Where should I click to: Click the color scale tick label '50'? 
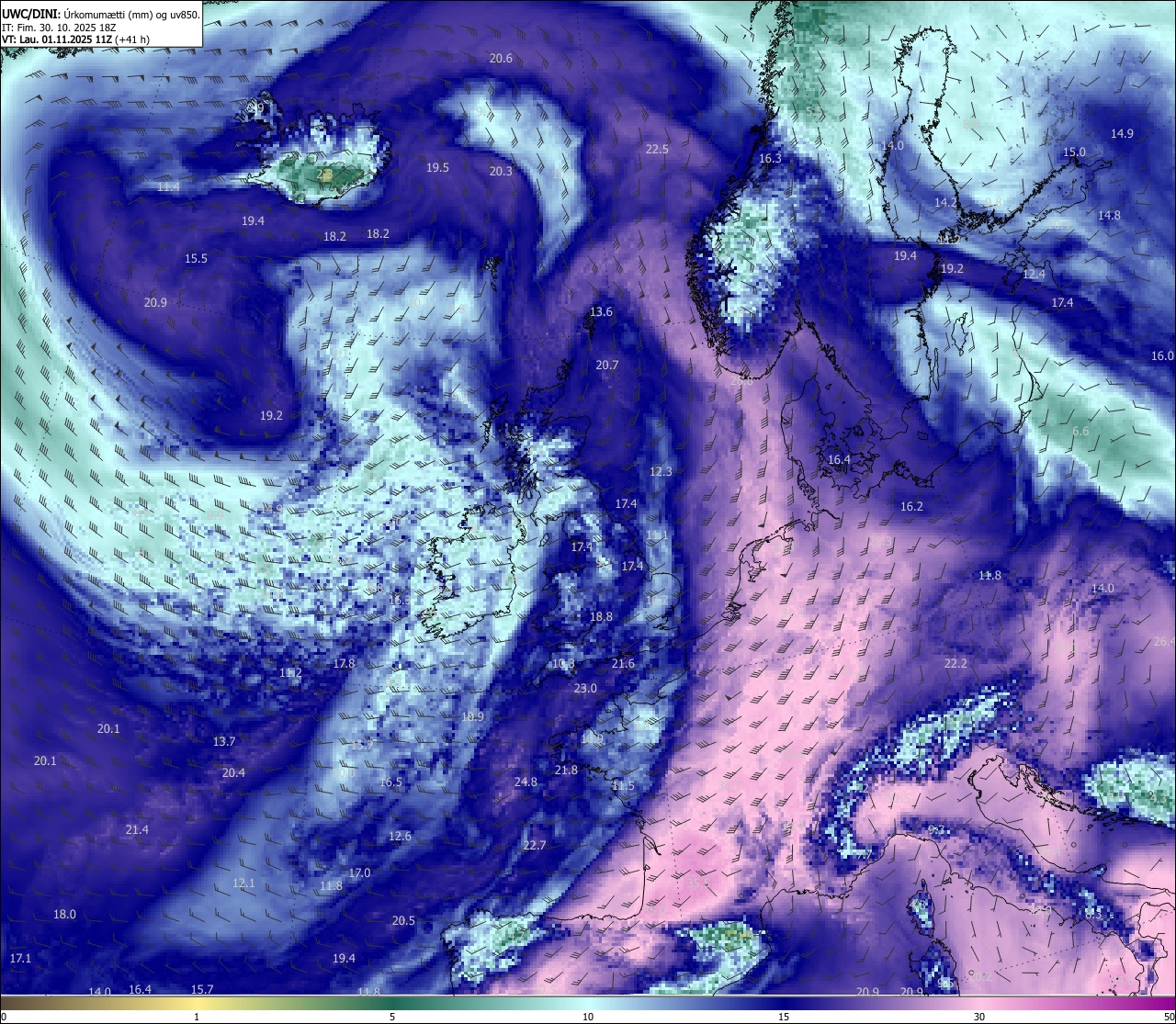click(1169, 1017)
